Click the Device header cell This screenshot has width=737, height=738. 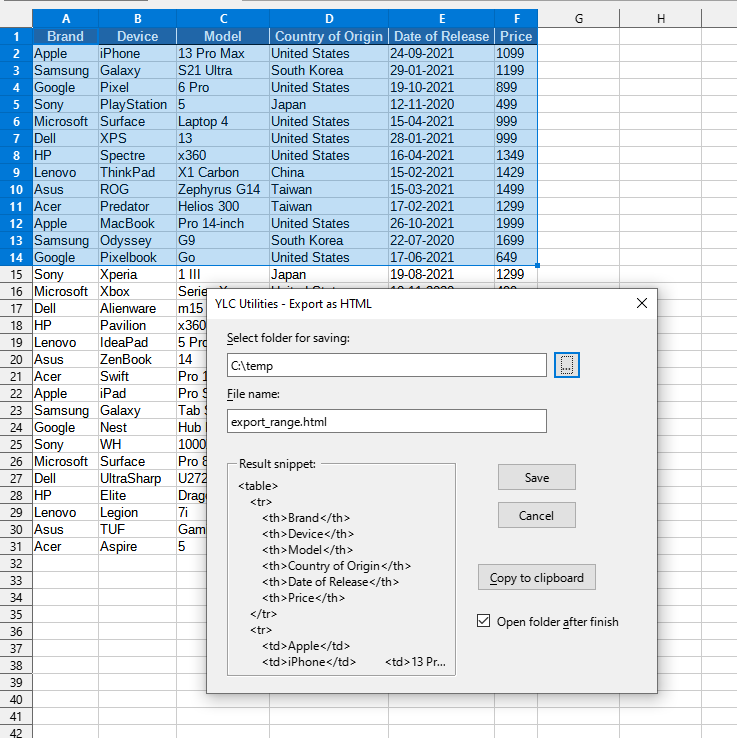click(137, 36)
